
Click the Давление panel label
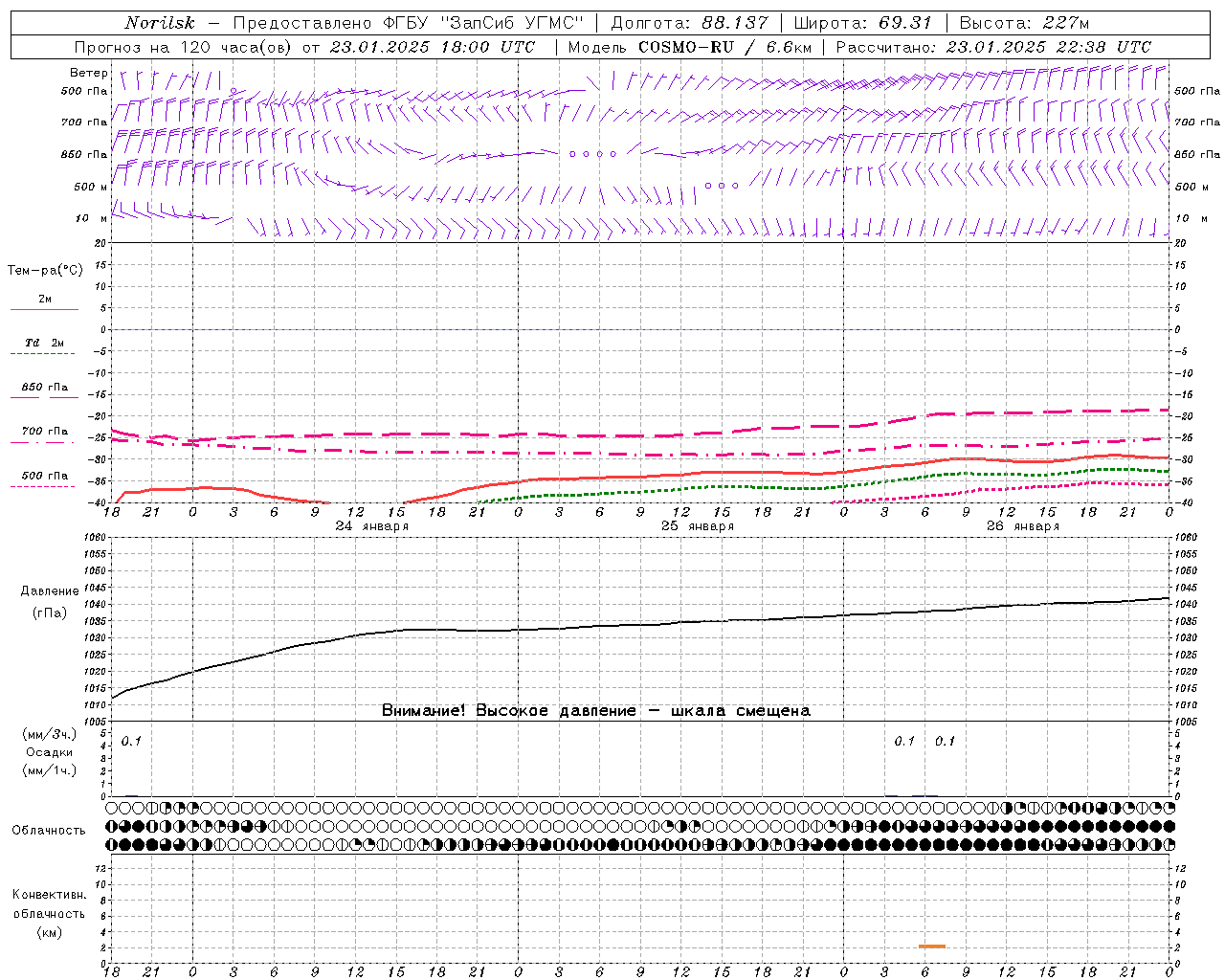50,591
